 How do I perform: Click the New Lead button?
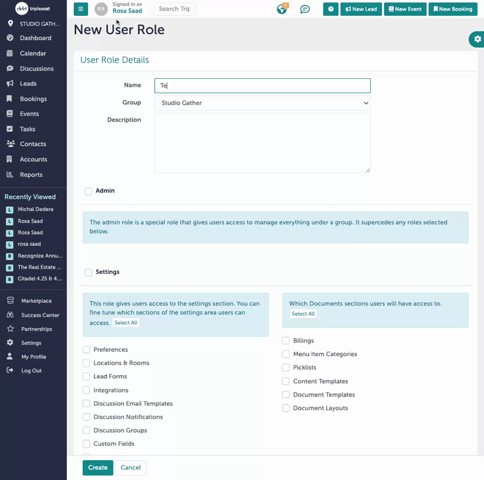(361, 9)
